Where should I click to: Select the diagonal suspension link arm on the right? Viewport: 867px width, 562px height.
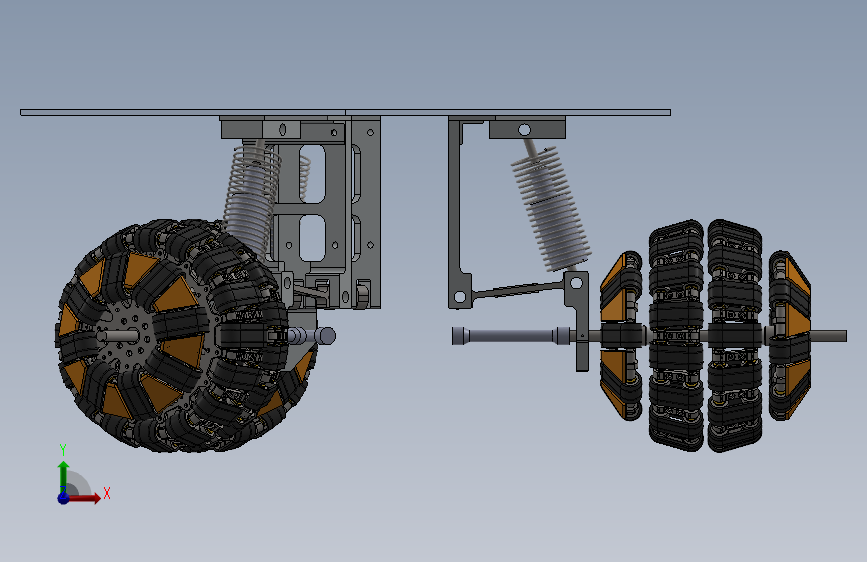click(519, 290)
